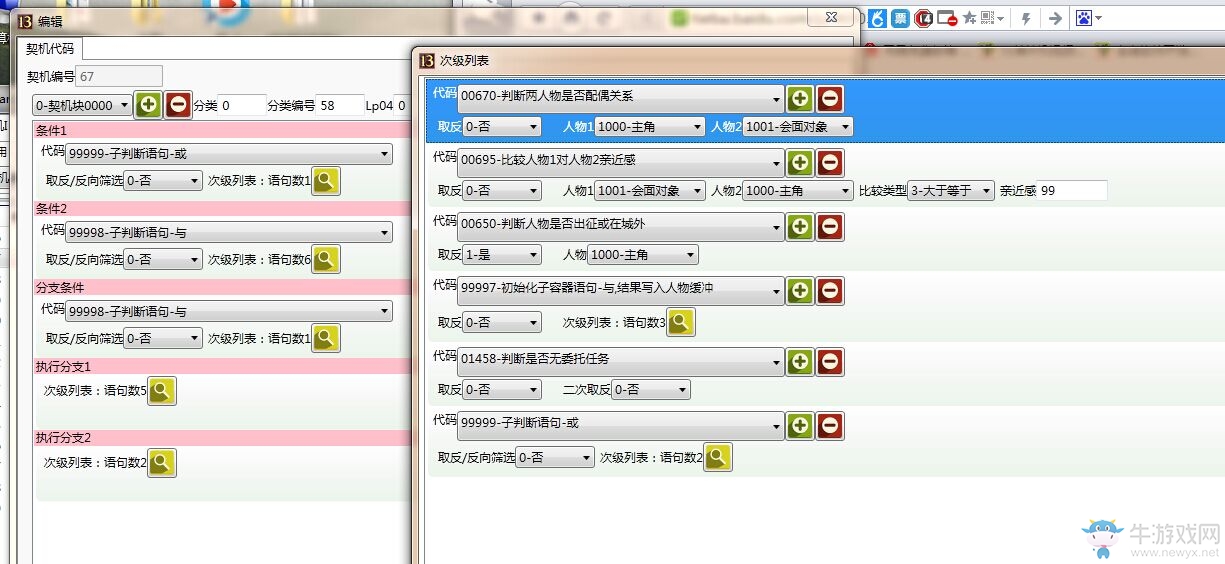
Task: Open 00650-判断人物是否出征或在城外 code dropdown
Action: (x=620, y=226)
